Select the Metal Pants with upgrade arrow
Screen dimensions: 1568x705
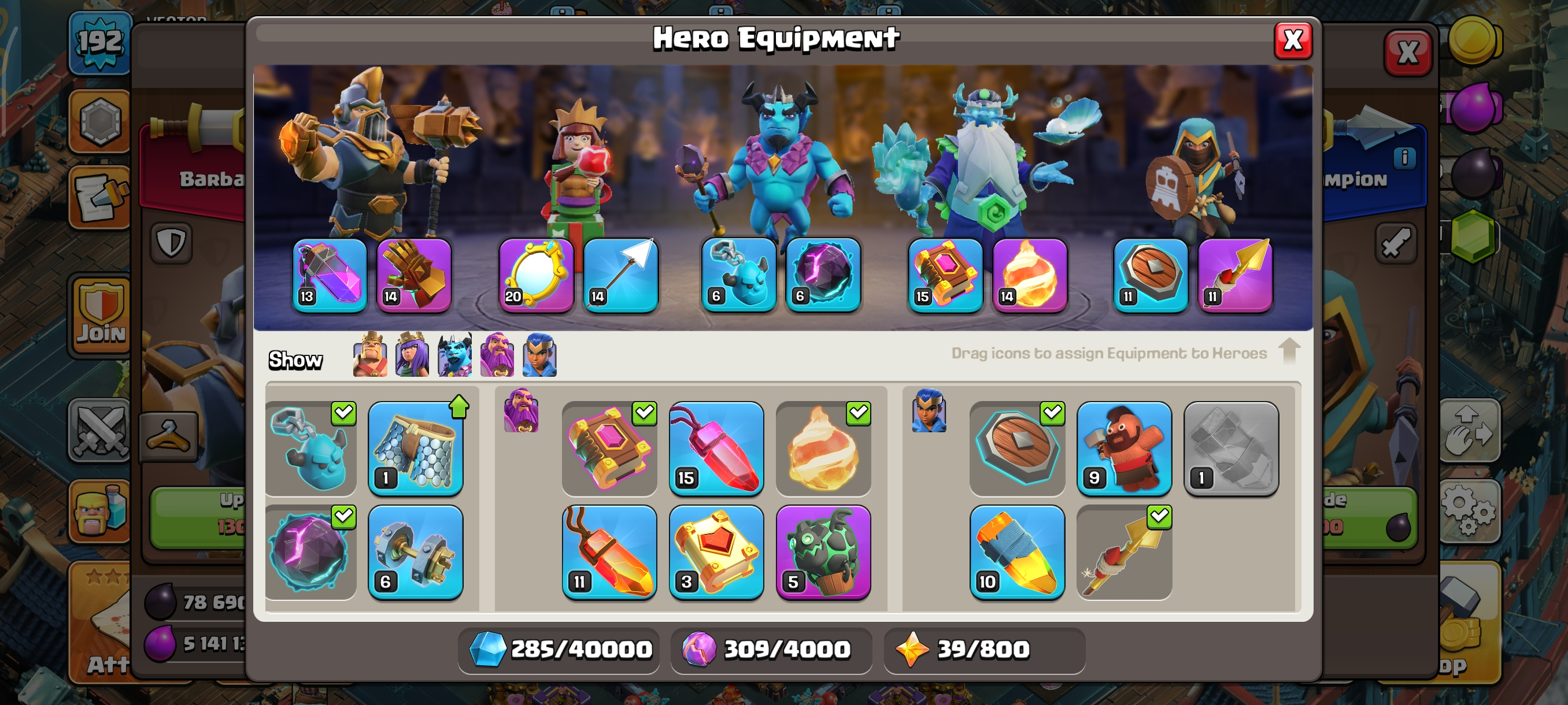click(x=415, y=448)
